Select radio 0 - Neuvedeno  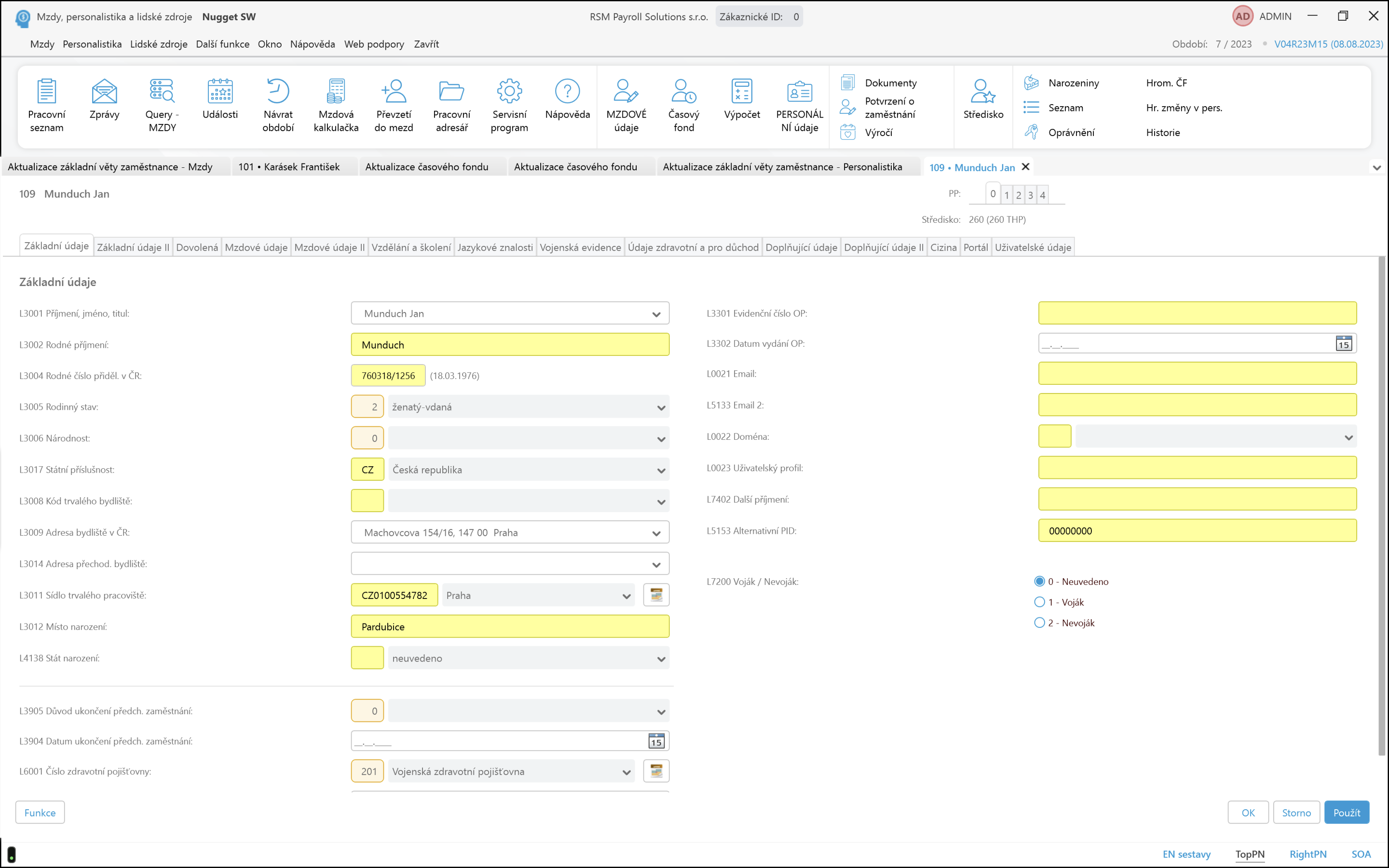[1039, 581]
